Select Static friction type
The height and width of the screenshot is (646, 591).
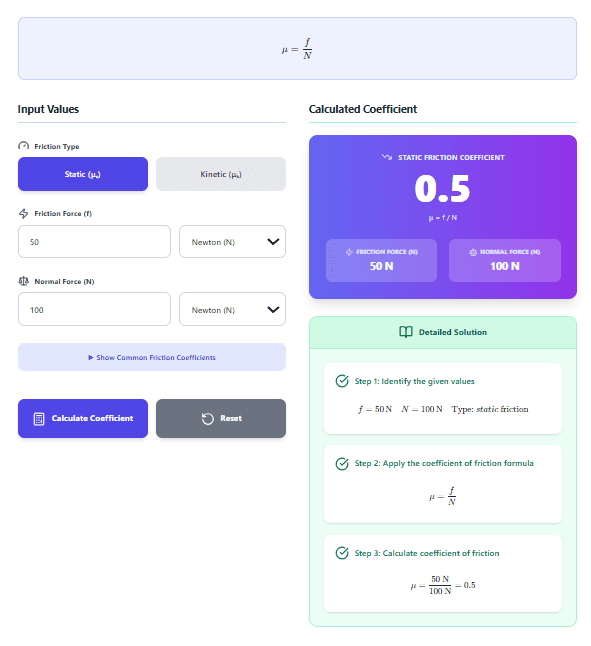tap(83, 174)
